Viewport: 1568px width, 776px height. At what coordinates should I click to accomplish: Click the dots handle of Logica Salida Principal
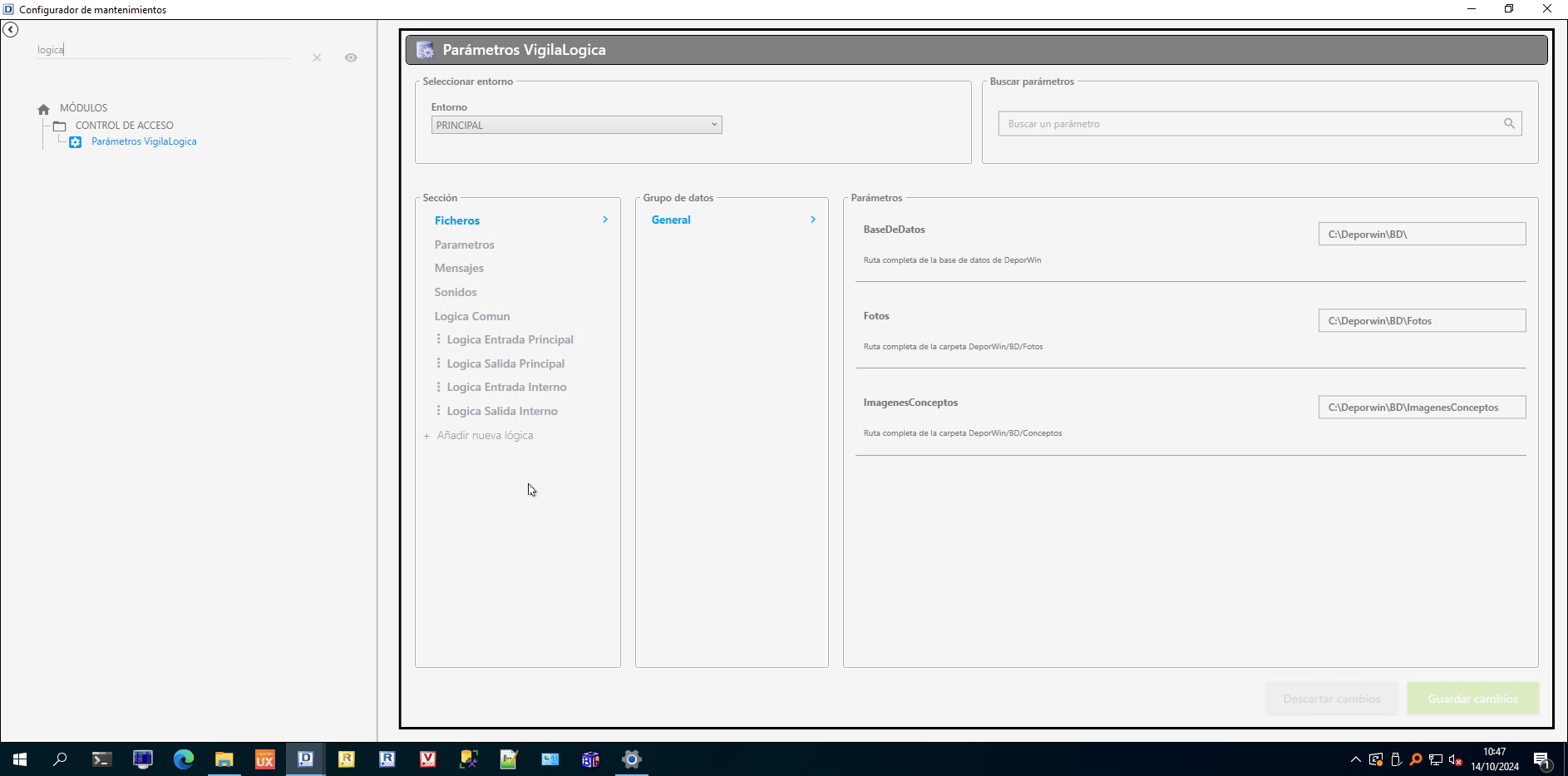[x=438, y=363]
